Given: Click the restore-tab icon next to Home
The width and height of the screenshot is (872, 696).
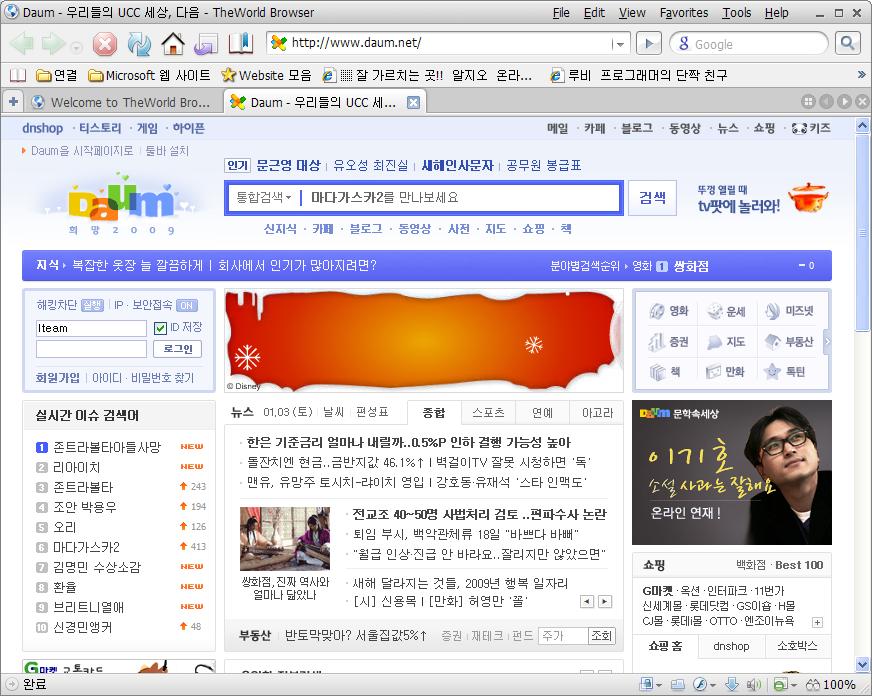Looking at the screenshot, I should coord(206,44).
